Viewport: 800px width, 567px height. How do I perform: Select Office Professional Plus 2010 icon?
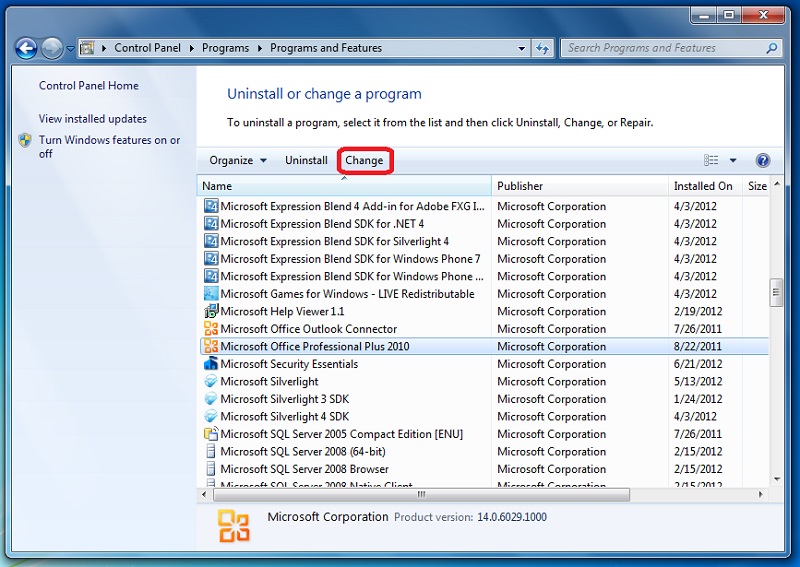click(x=211, y=346)
